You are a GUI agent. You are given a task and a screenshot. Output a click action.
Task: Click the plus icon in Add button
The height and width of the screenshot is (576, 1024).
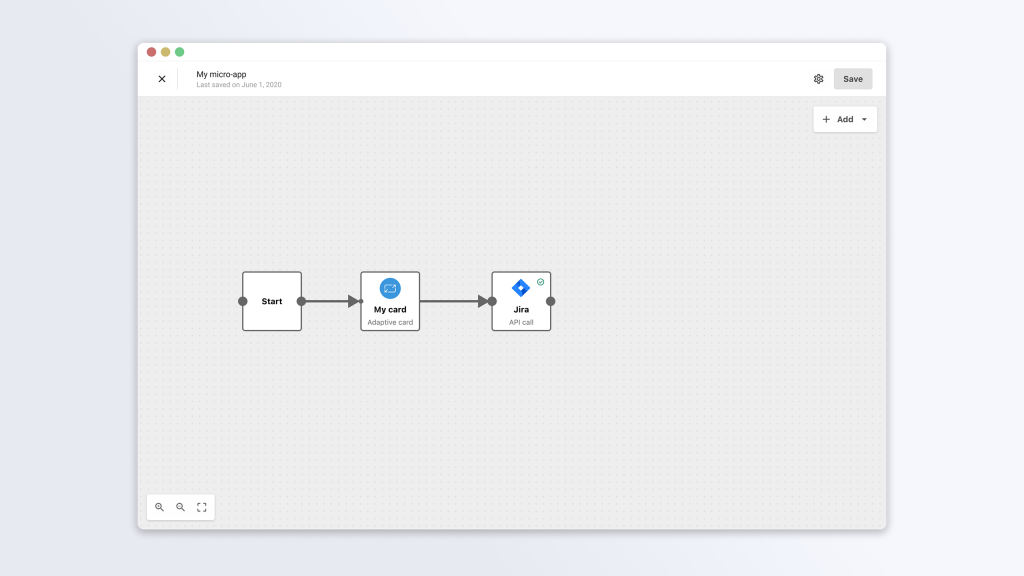click(826, 119)
